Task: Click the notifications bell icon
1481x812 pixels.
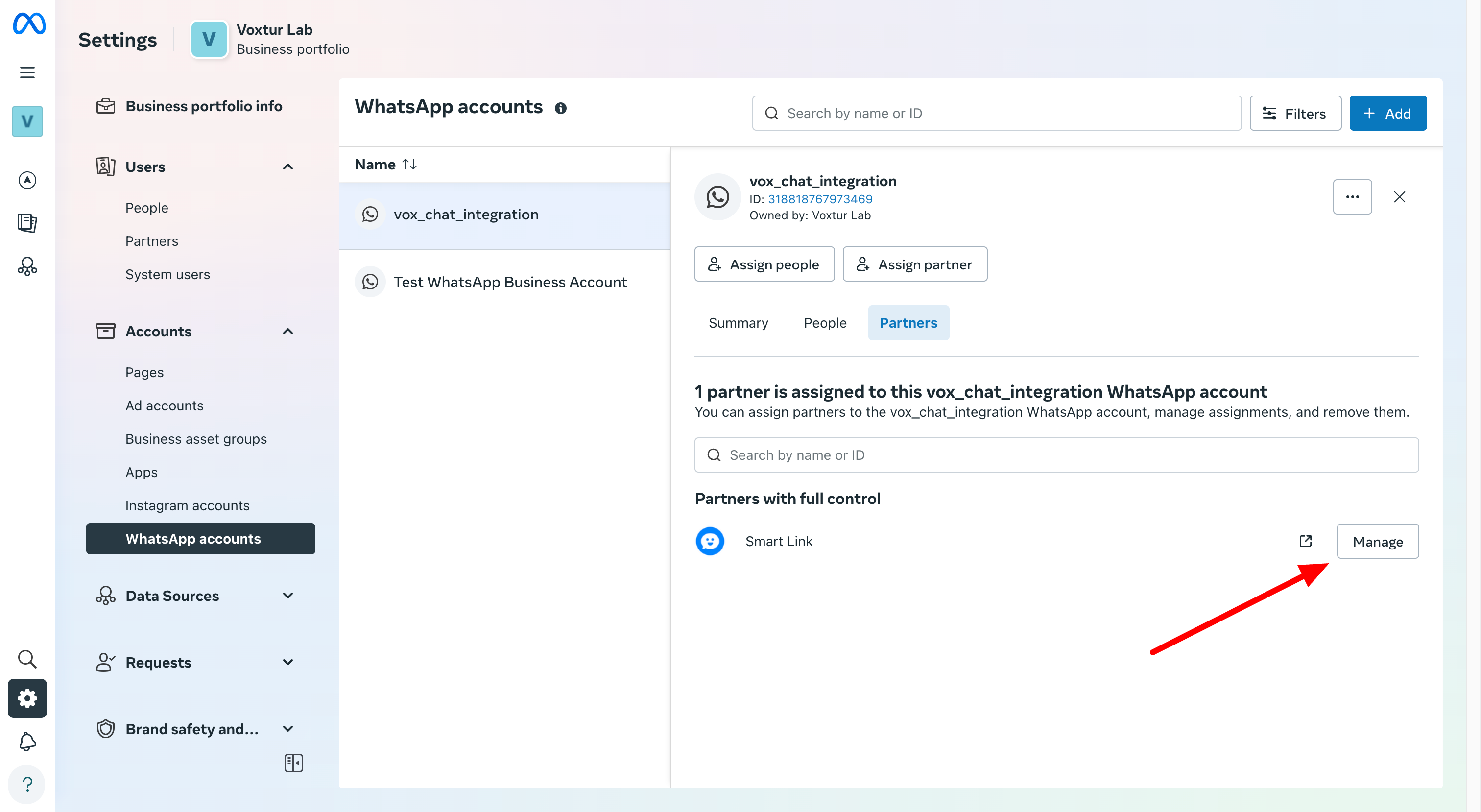Action: [x=27, y=741]
